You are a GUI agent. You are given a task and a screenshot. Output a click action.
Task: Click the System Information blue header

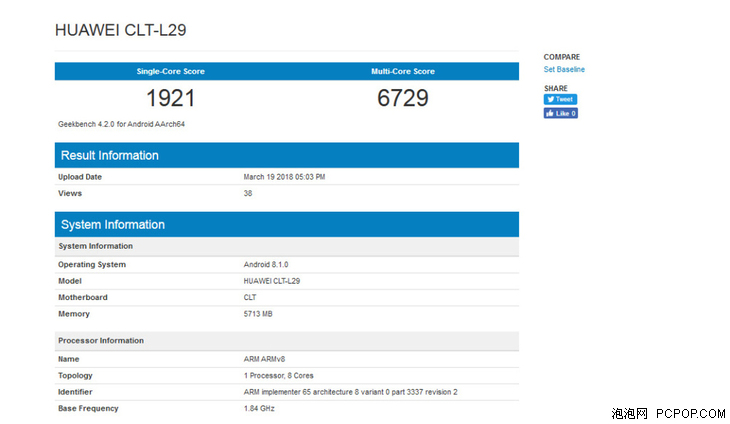click(x=287, y=224)
